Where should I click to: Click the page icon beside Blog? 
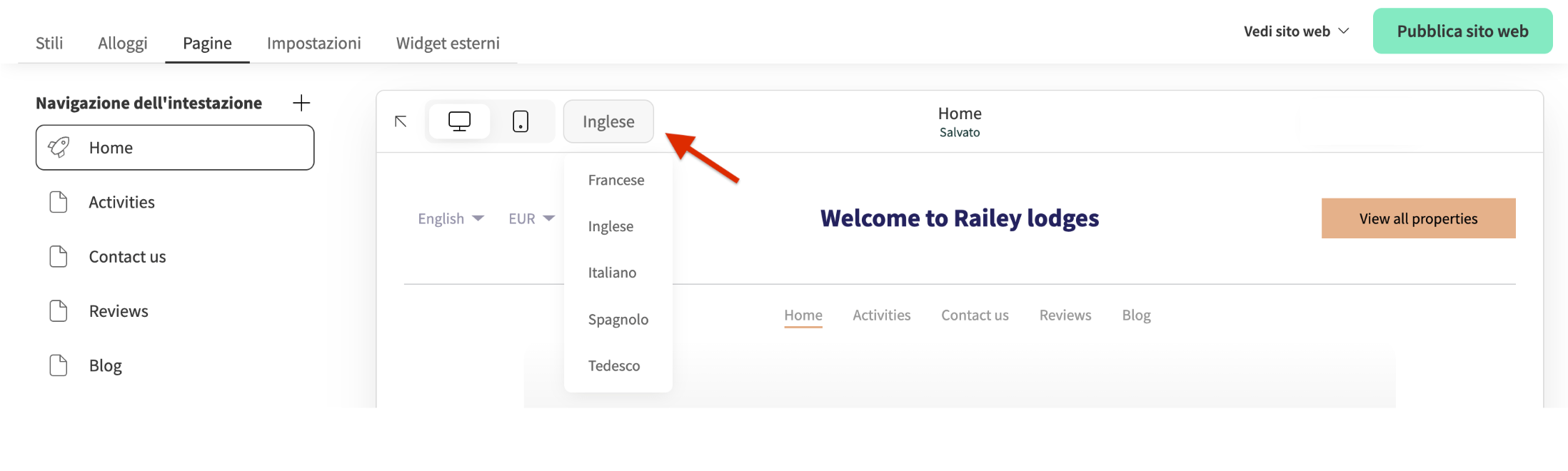tap(59, 365)
